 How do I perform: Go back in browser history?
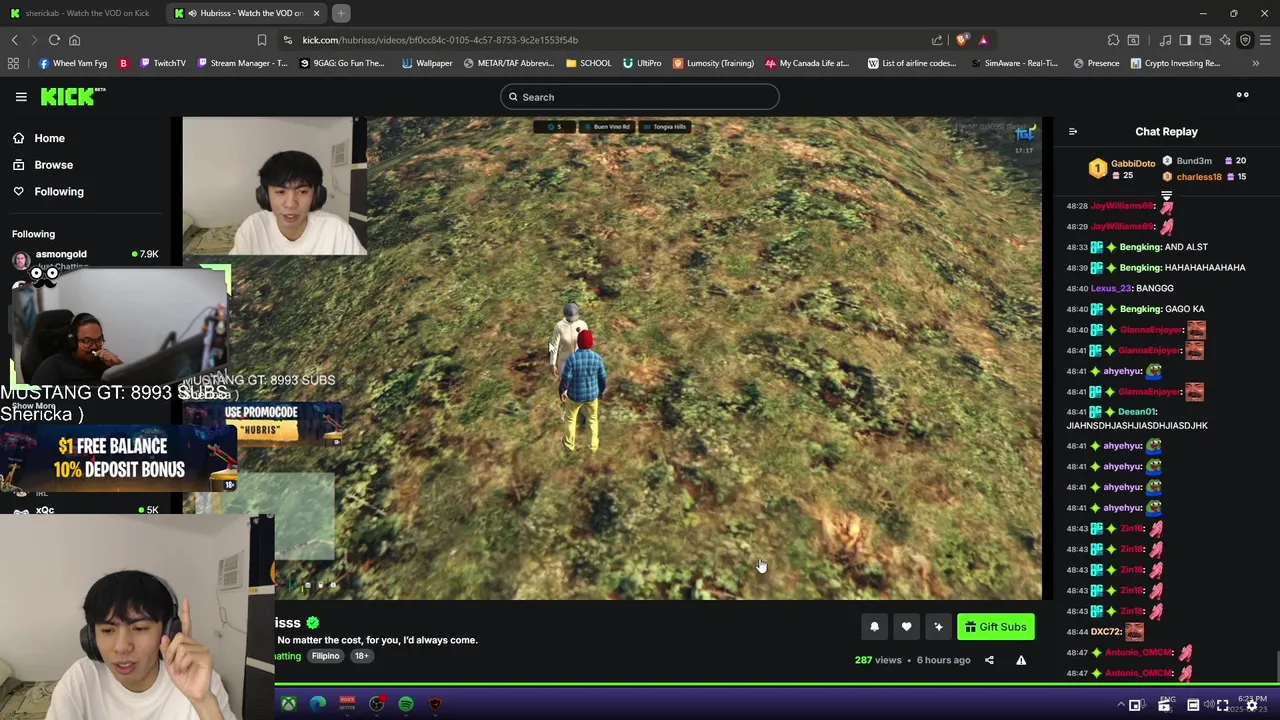tap(14, 40)
